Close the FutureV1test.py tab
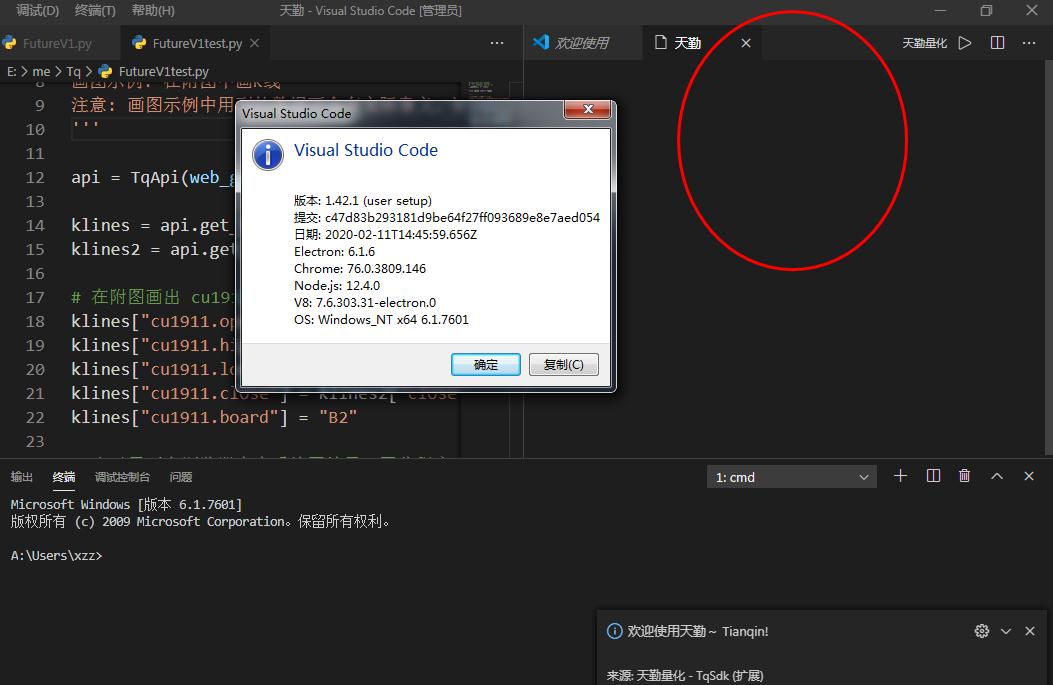The height and width of the screenshot is (685, 1053). [x=255, y=43]
